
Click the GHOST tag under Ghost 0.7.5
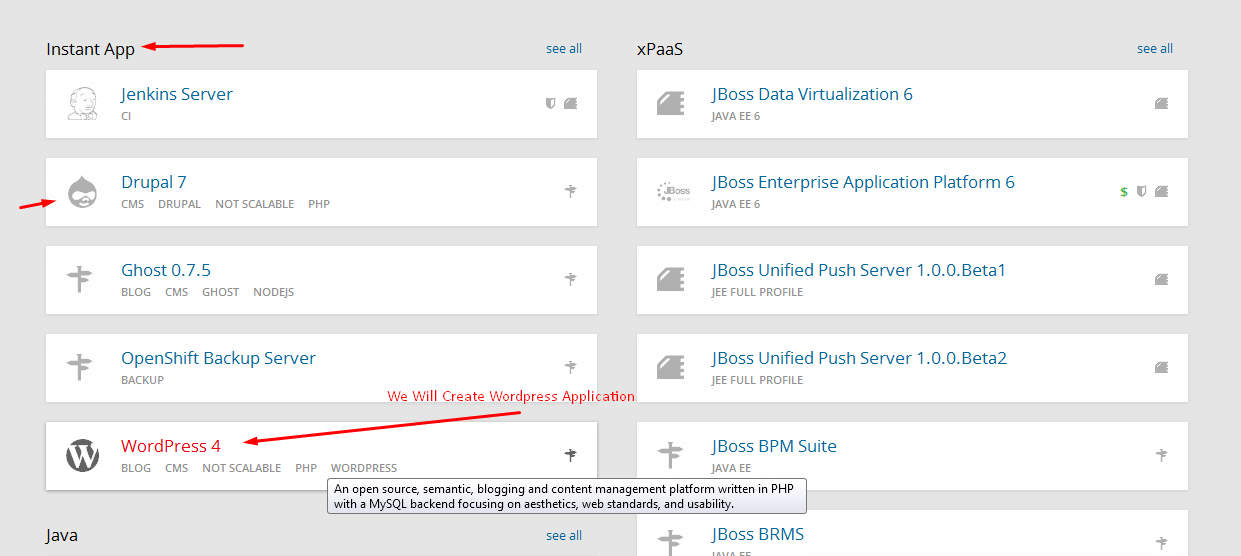pyautogui.click(x=220, y=292)
